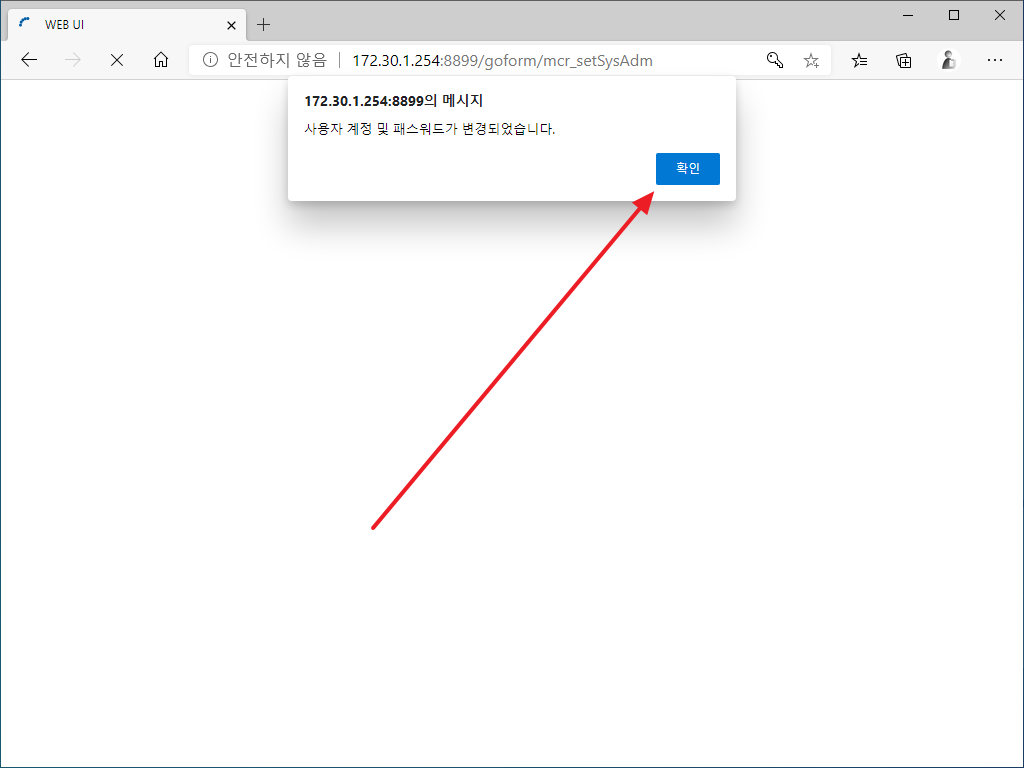Click the 안전하지 않음 security label
The image size is (1024, 768).
coord(277,61)
